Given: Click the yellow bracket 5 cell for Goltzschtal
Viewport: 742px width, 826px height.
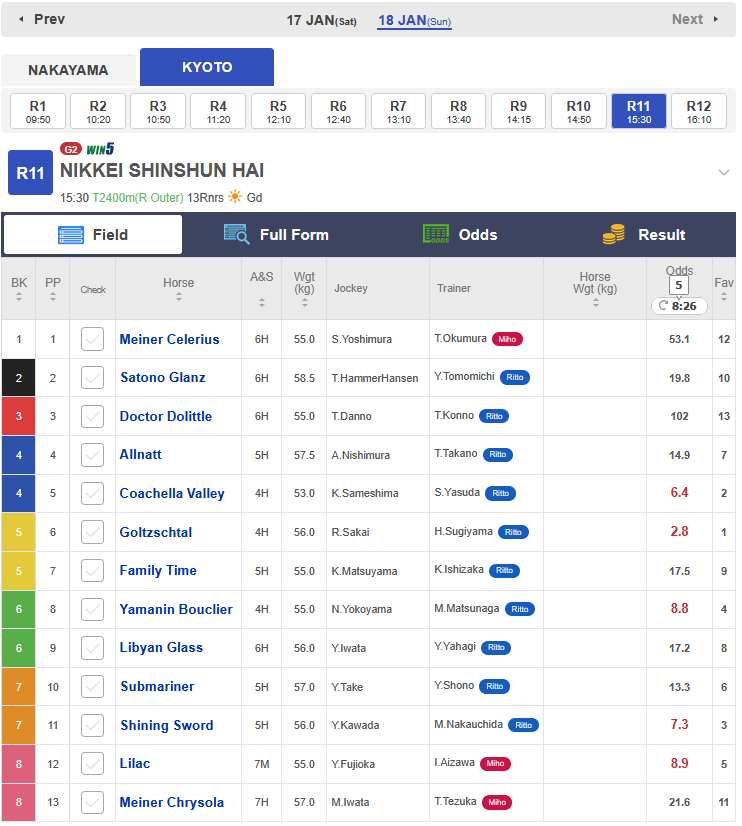Looking at the screenshot, I should click(18, 532).
